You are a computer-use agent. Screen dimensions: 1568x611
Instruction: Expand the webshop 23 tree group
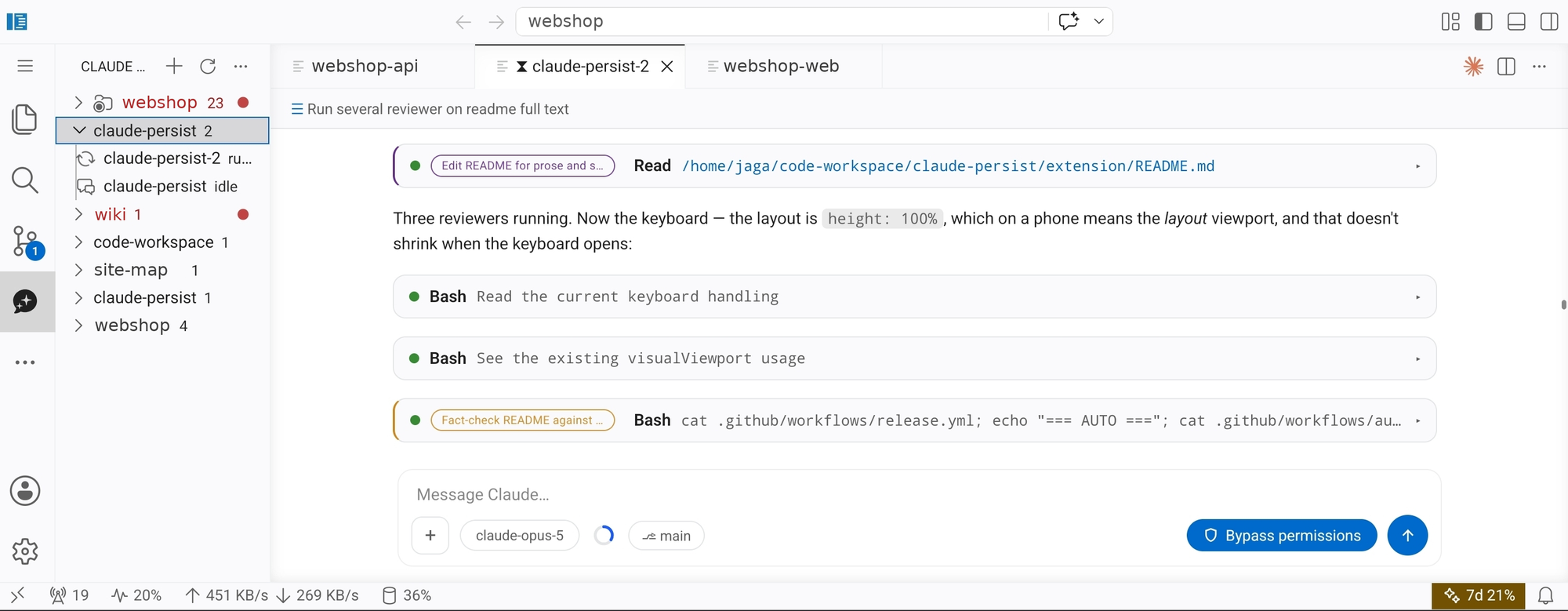tap(78, 102)
